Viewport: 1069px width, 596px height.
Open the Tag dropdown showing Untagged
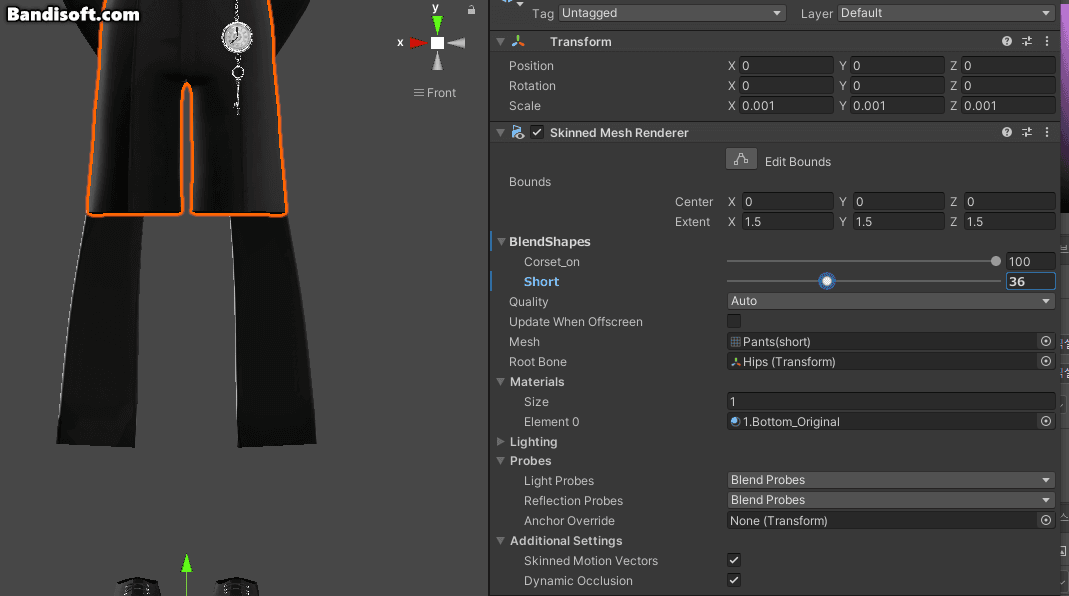(672, 13)
